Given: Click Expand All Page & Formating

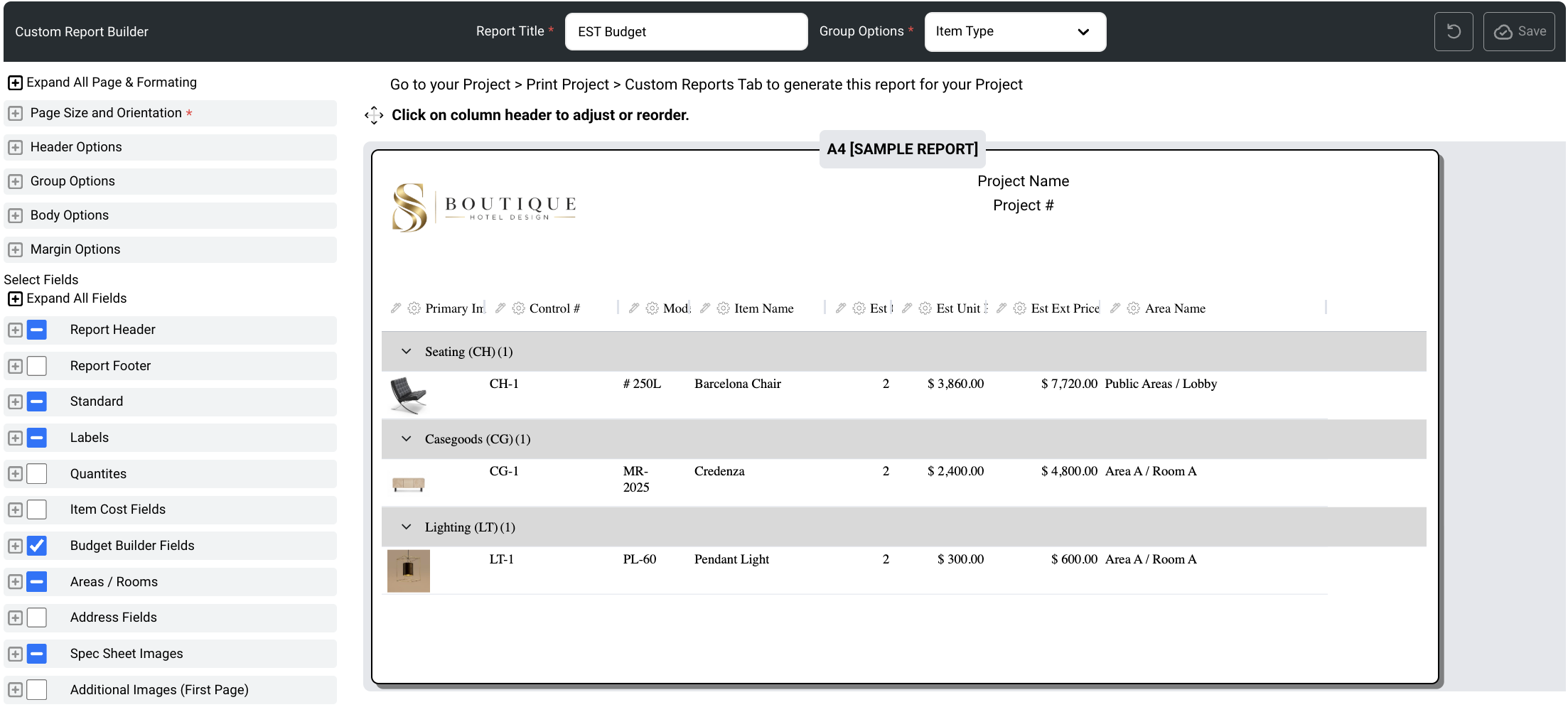Looking at the screenshot, I should (x=102, y=82).
